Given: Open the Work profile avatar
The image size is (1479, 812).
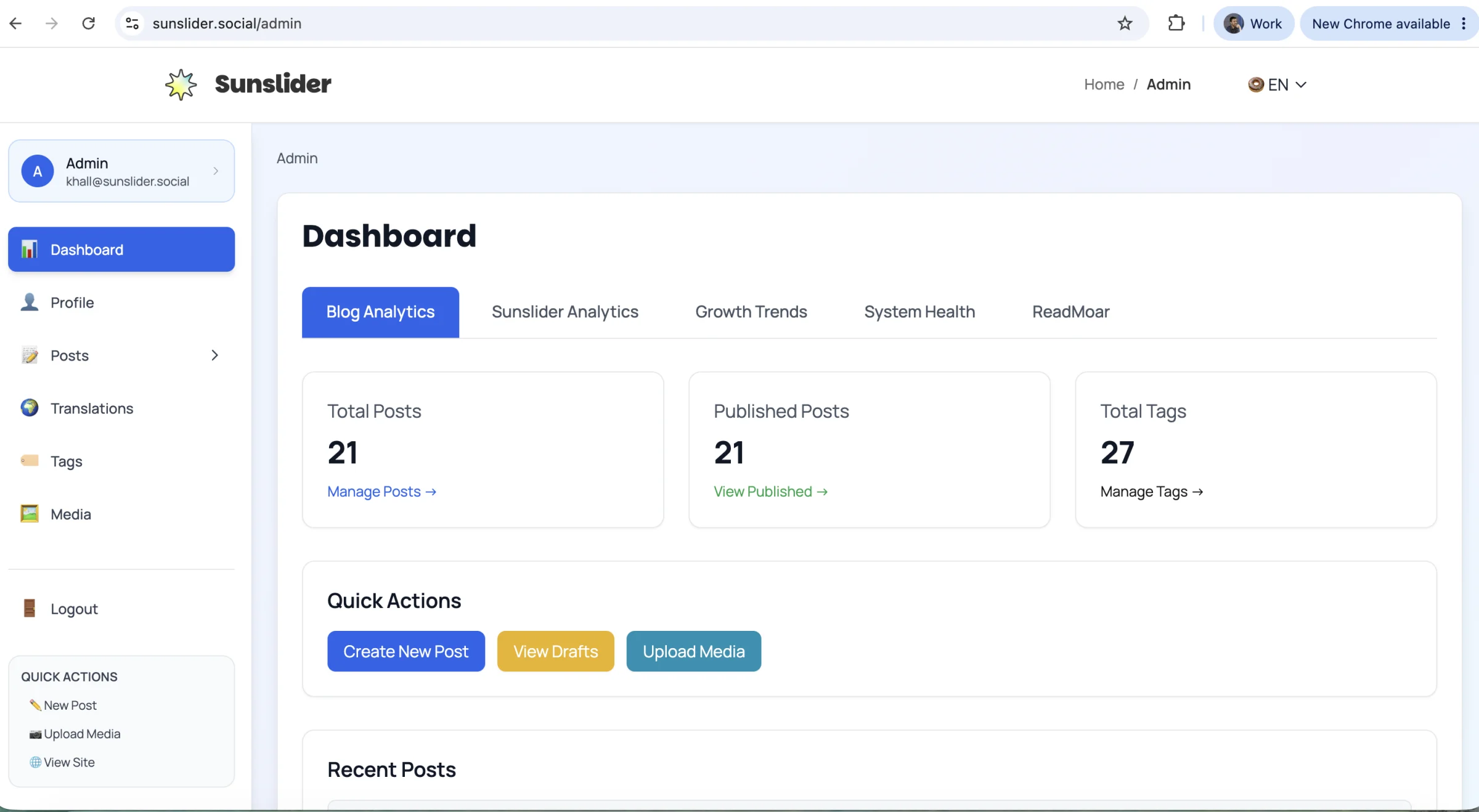Looking at the screenshot, I should pyautogui.click(x=1234, y=23).
